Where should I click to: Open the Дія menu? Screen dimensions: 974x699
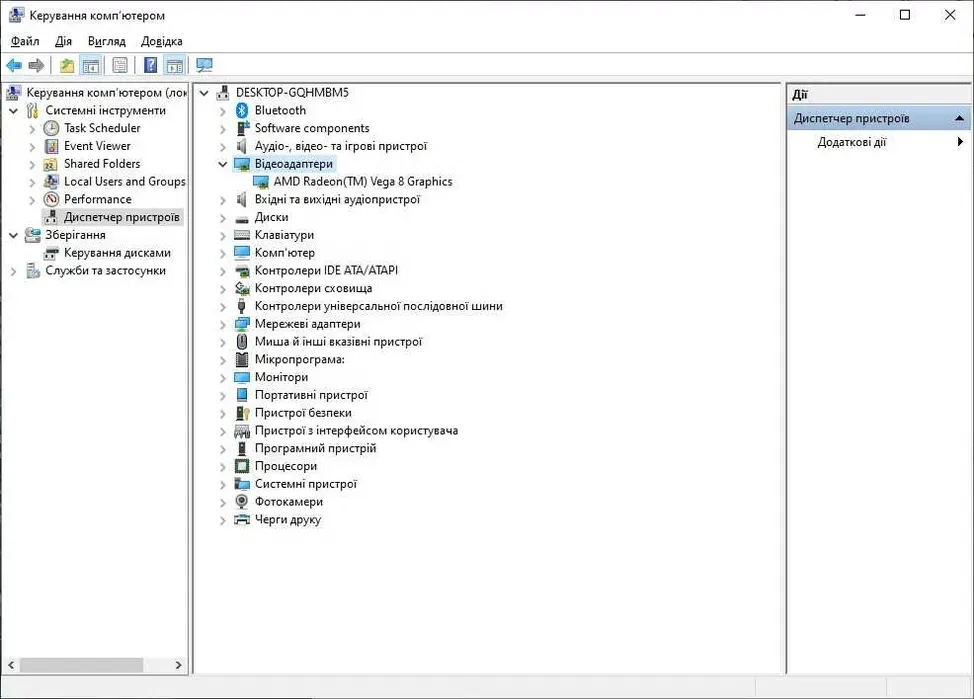tap(63, 41)
